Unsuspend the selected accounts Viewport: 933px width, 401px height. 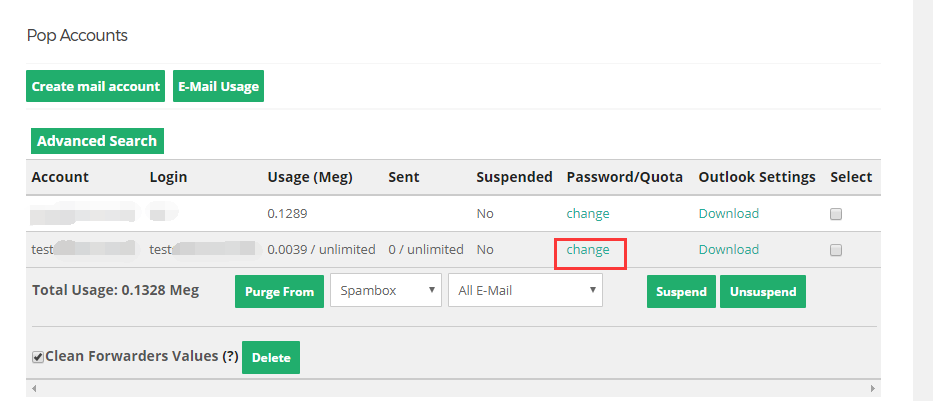tap(763, 292)
